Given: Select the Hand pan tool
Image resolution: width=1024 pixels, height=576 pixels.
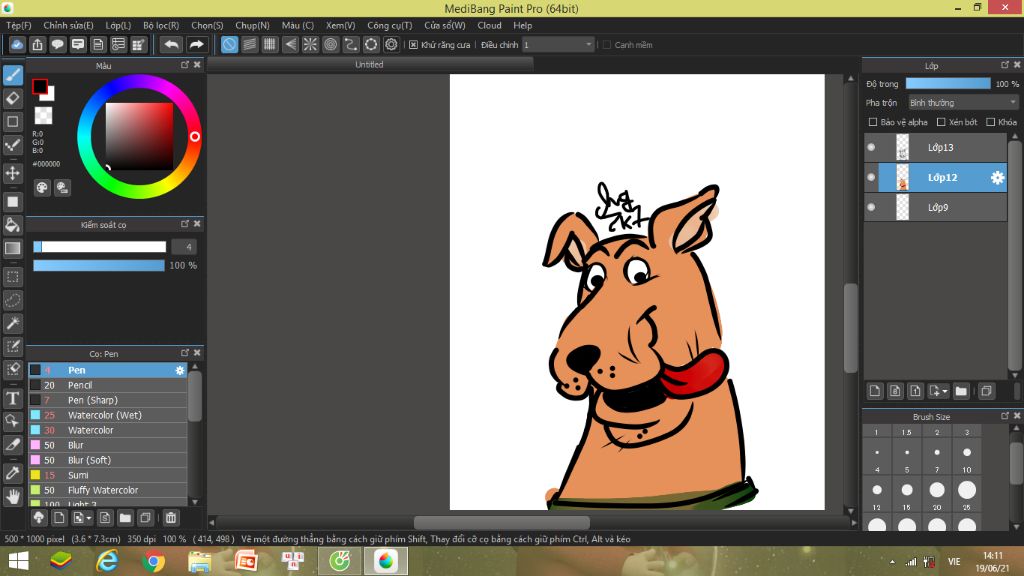Looking at the screenshot, I should click(12, 497).
